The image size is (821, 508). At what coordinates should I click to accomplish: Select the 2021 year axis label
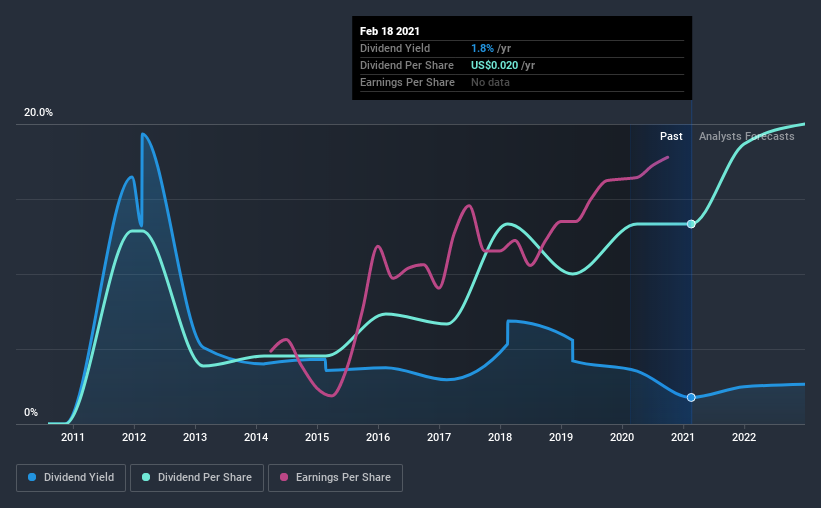point(683,437)
